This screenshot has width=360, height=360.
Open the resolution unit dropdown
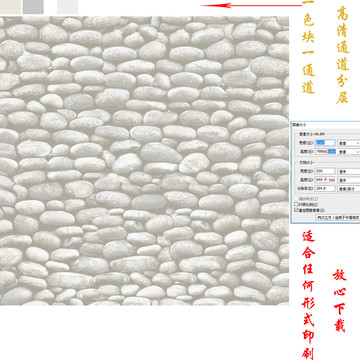pos(349,189)
